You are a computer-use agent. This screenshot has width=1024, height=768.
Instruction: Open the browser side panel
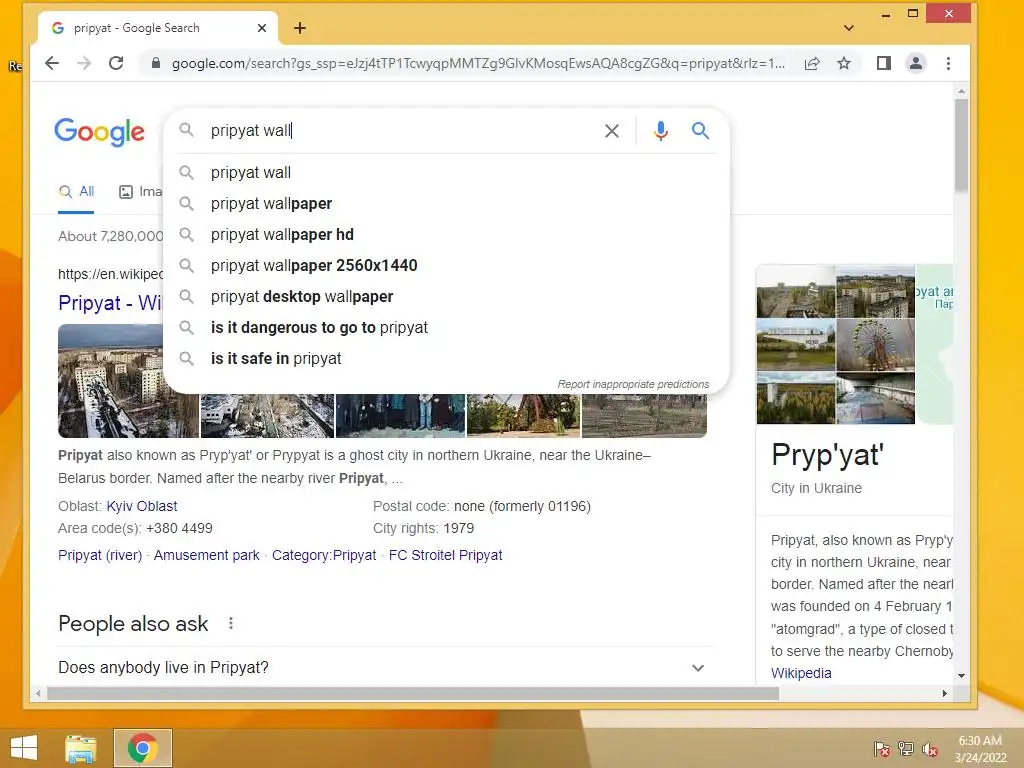click(x=884, y=63)
